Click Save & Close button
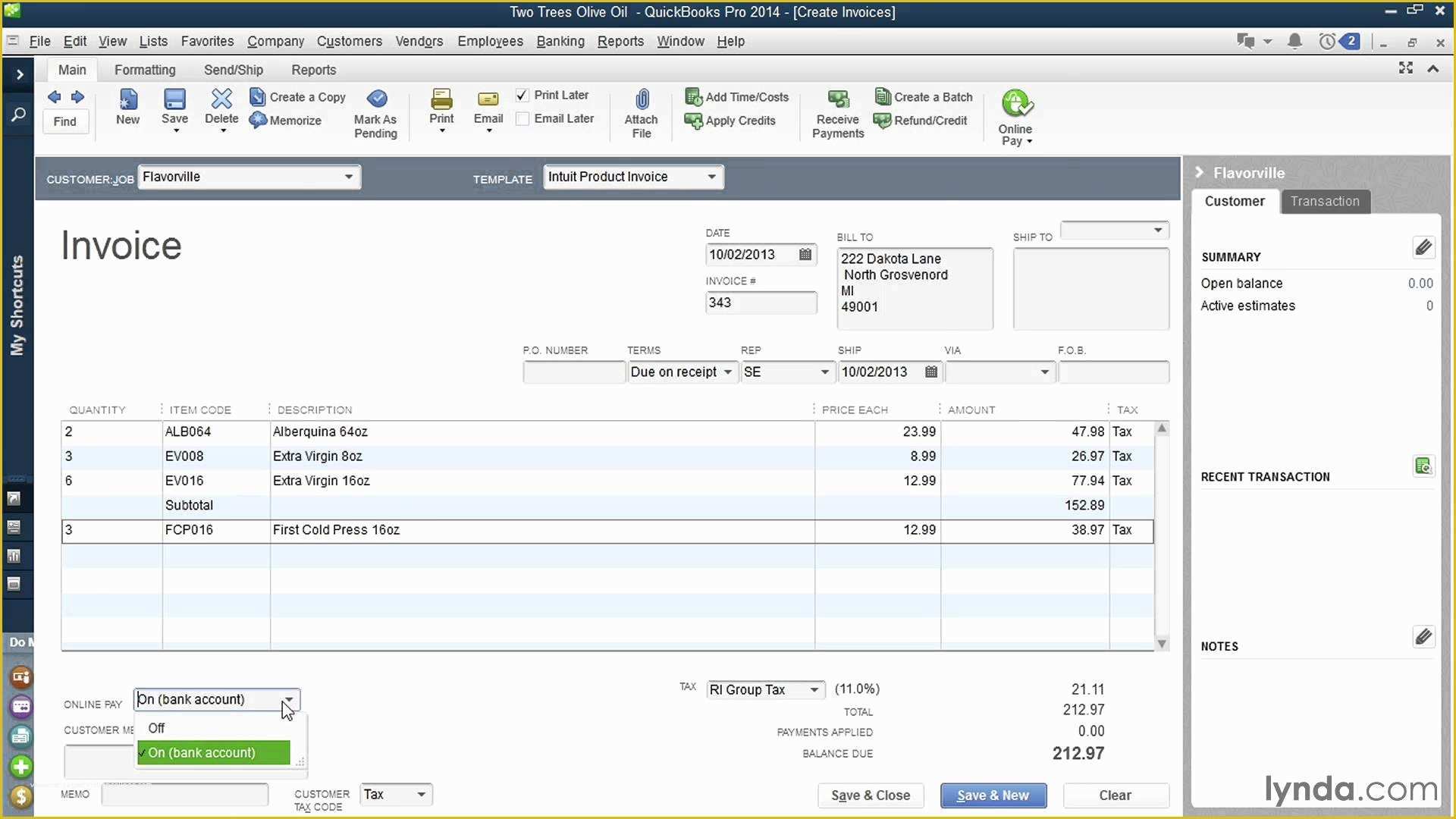 coord(871,795)
